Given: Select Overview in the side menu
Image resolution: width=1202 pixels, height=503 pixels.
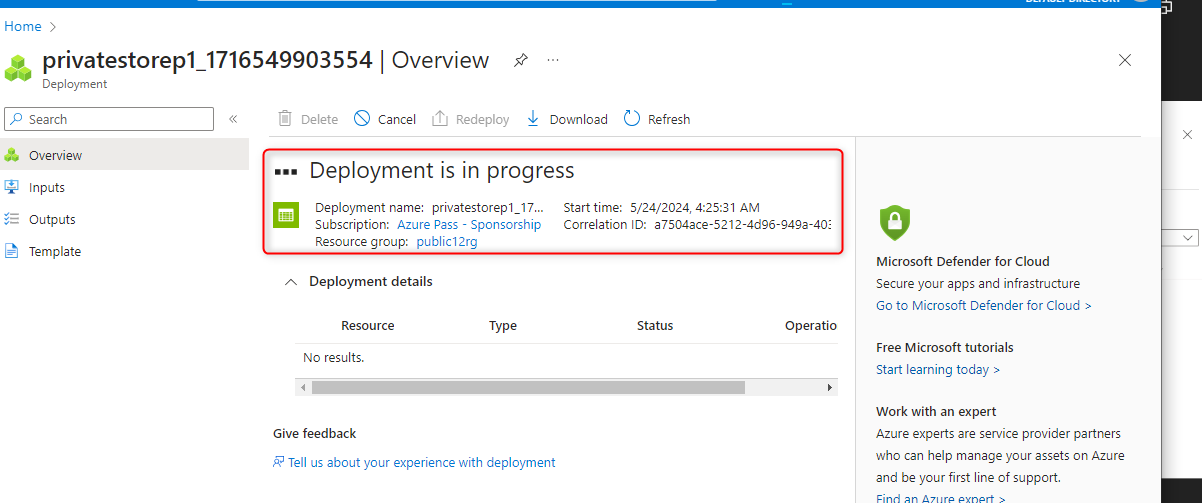Looking at the screenshot, I should [124, 155].
